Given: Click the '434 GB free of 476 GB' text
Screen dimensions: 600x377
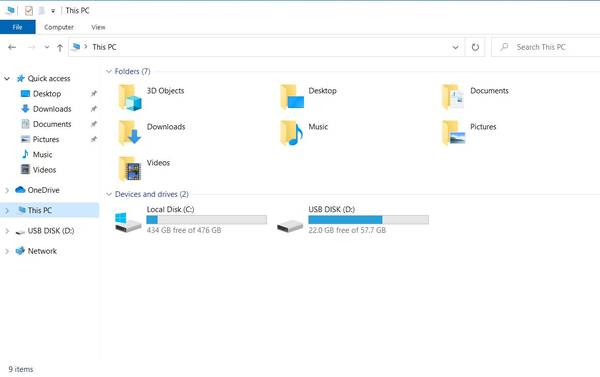Looking at the screenshot, I should coord(184,230).
